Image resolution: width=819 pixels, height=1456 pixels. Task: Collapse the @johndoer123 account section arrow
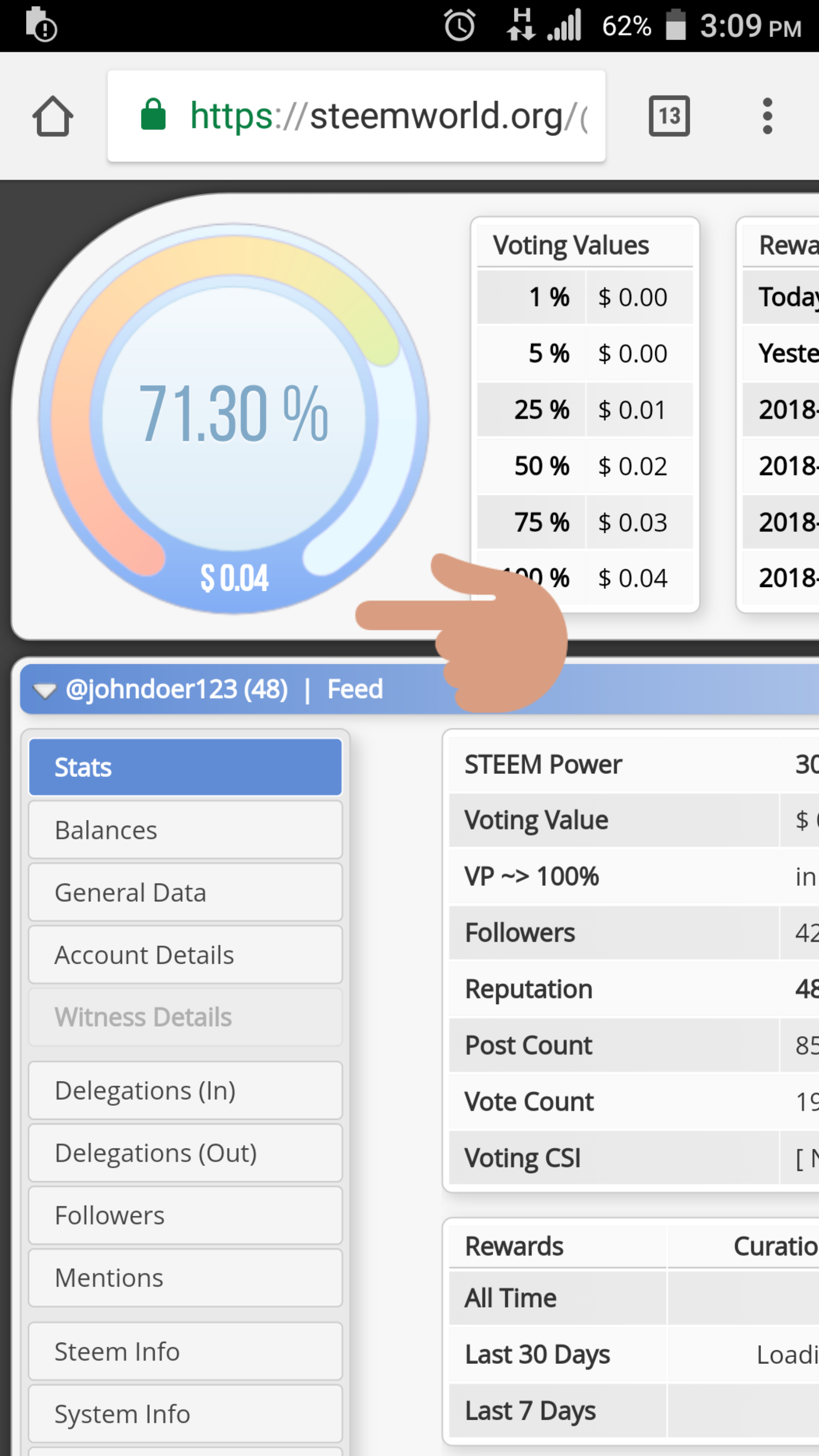pos(44,690)
